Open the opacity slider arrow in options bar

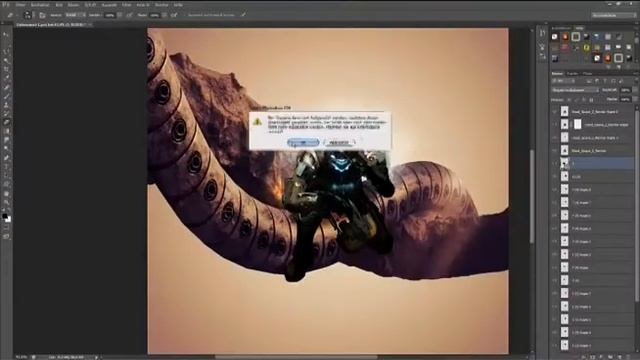[119, 15]
